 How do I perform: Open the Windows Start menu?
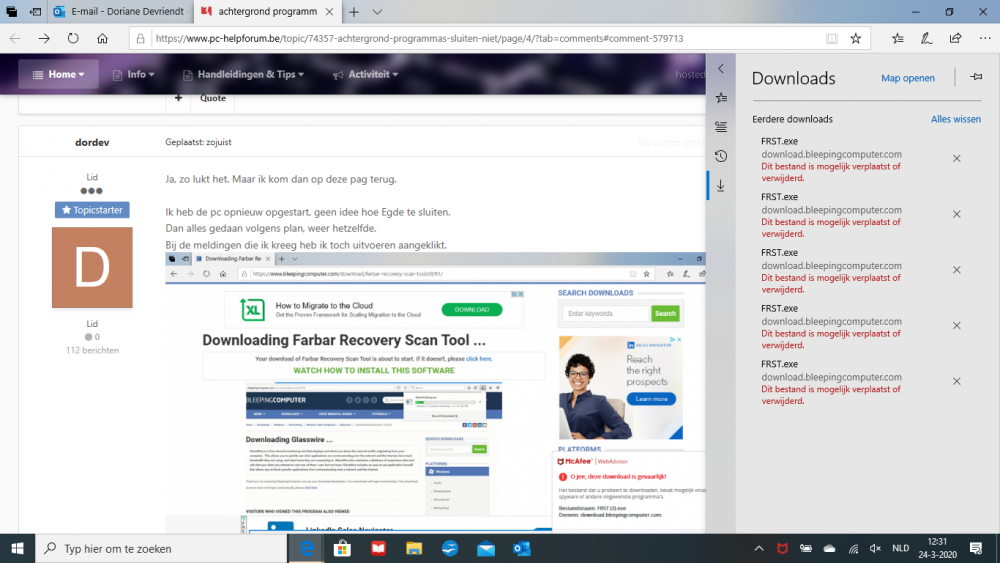click(17, 548)
